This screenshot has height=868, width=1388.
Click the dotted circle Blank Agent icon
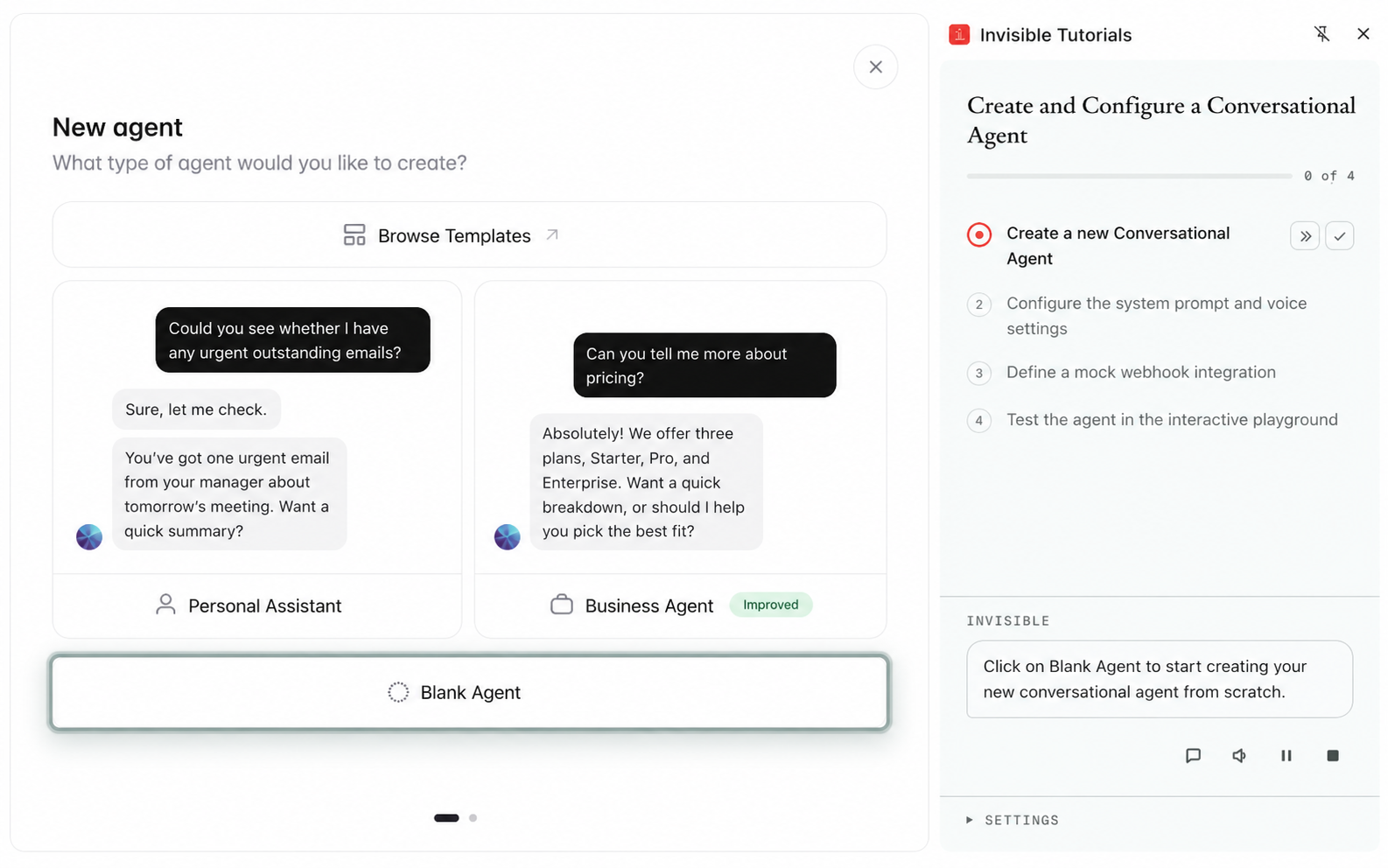tap(398, 692)
